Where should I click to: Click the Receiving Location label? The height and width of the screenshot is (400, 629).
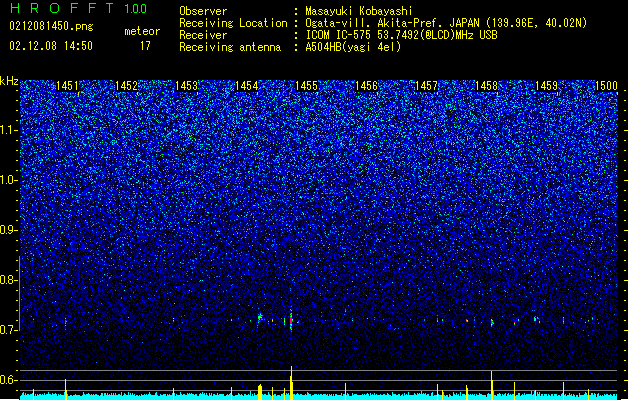click(233, 23)
